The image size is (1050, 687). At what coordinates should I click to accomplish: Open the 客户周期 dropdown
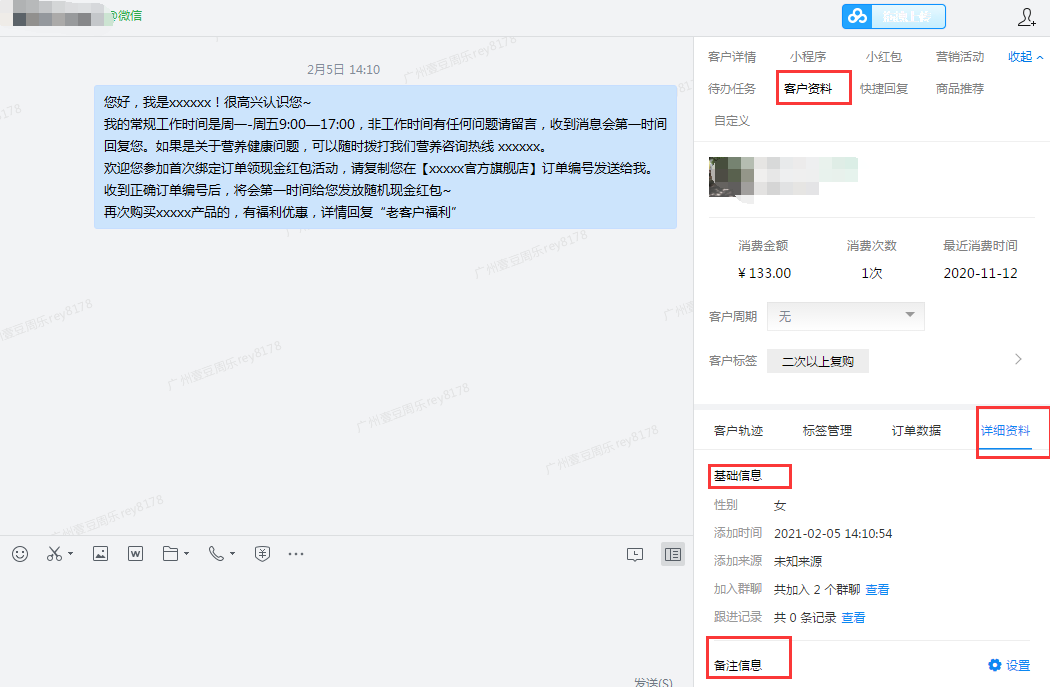(845, 316)
